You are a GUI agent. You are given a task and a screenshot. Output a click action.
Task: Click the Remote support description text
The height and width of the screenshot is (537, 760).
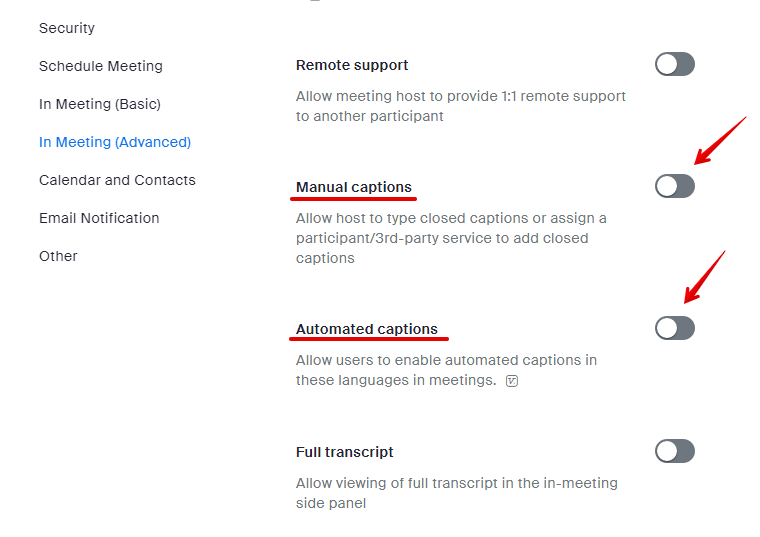click(460, 106)
